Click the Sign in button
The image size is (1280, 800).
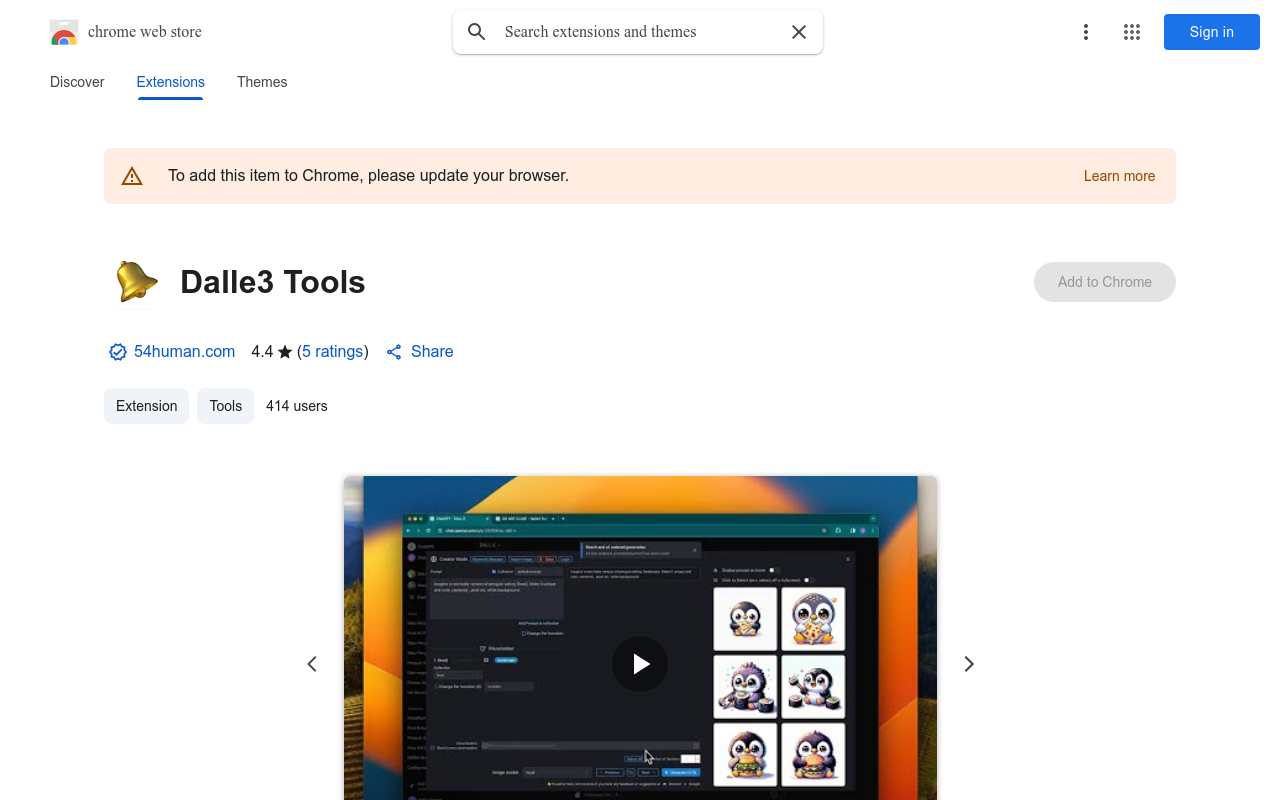tap(1211, 32)
